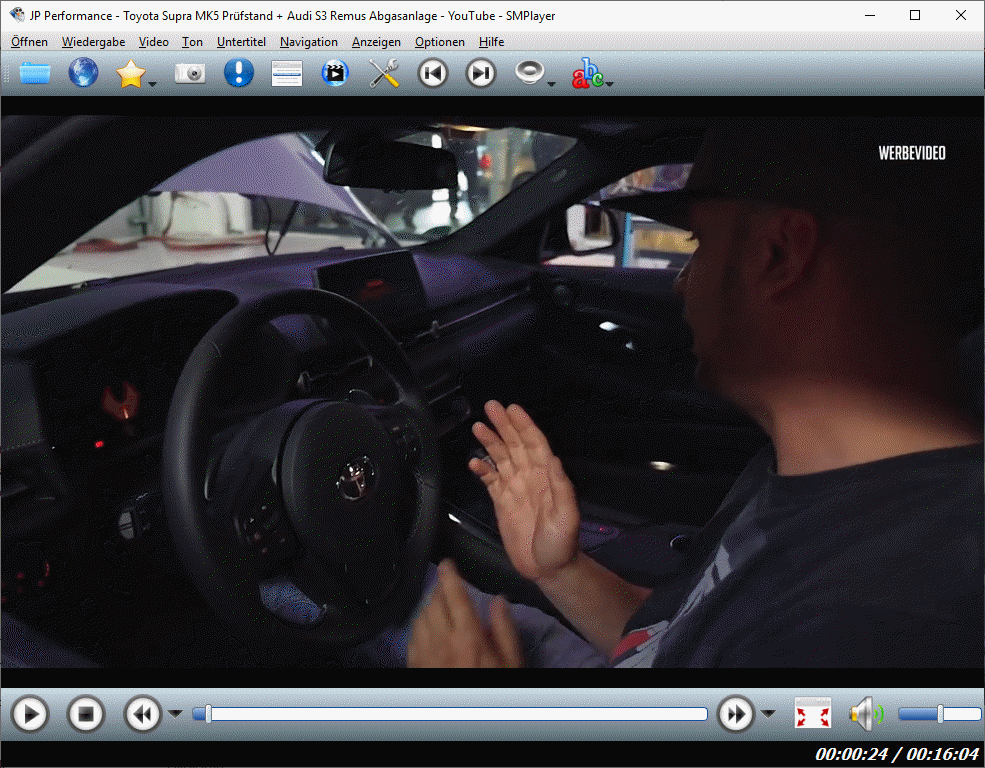Click the volume slider bar
Screen dimensions: 985x768
(x=940, y=714)
